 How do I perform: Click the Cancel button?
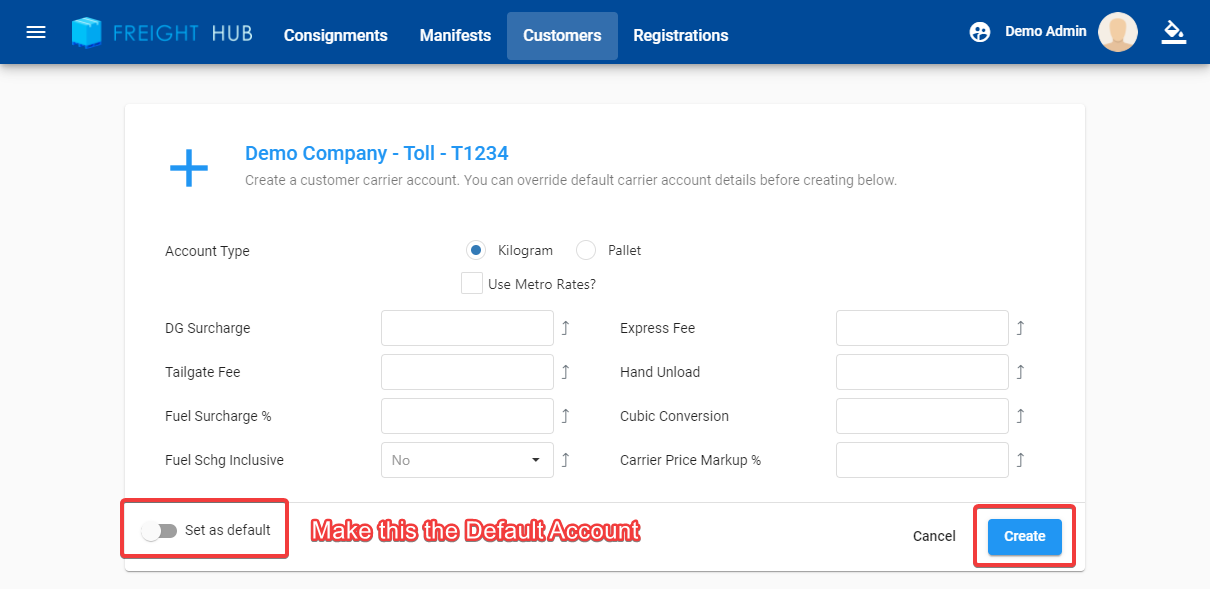[934, 536]
